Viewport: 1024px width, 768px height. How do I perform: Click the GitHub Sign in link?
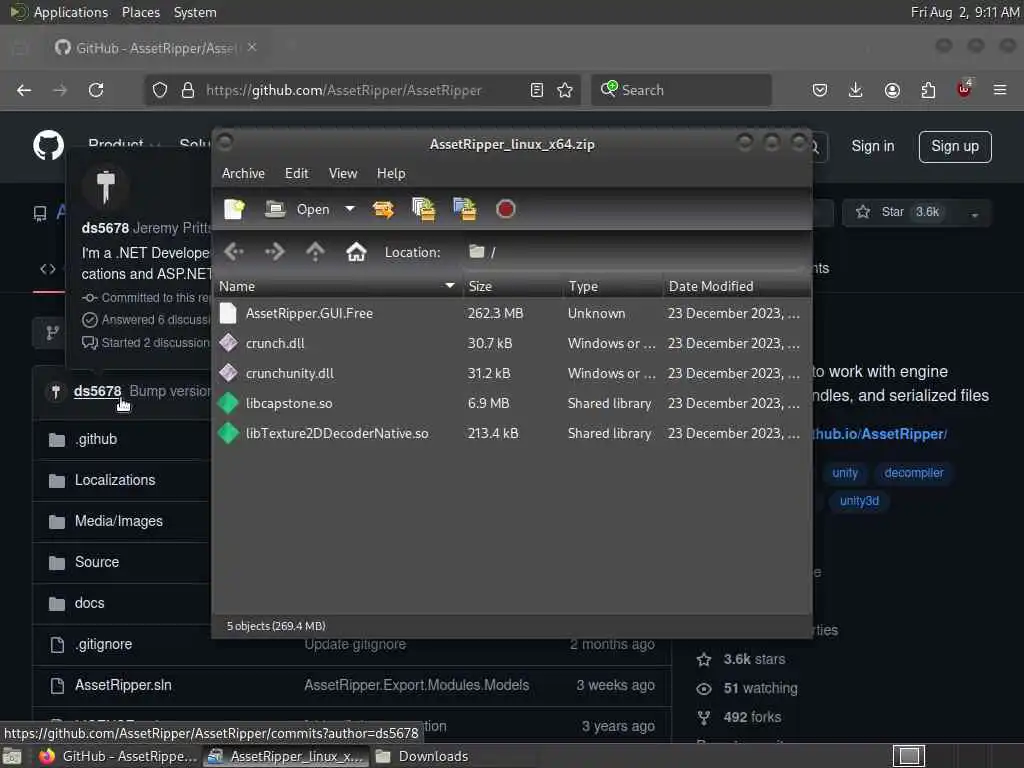(872, 146)
